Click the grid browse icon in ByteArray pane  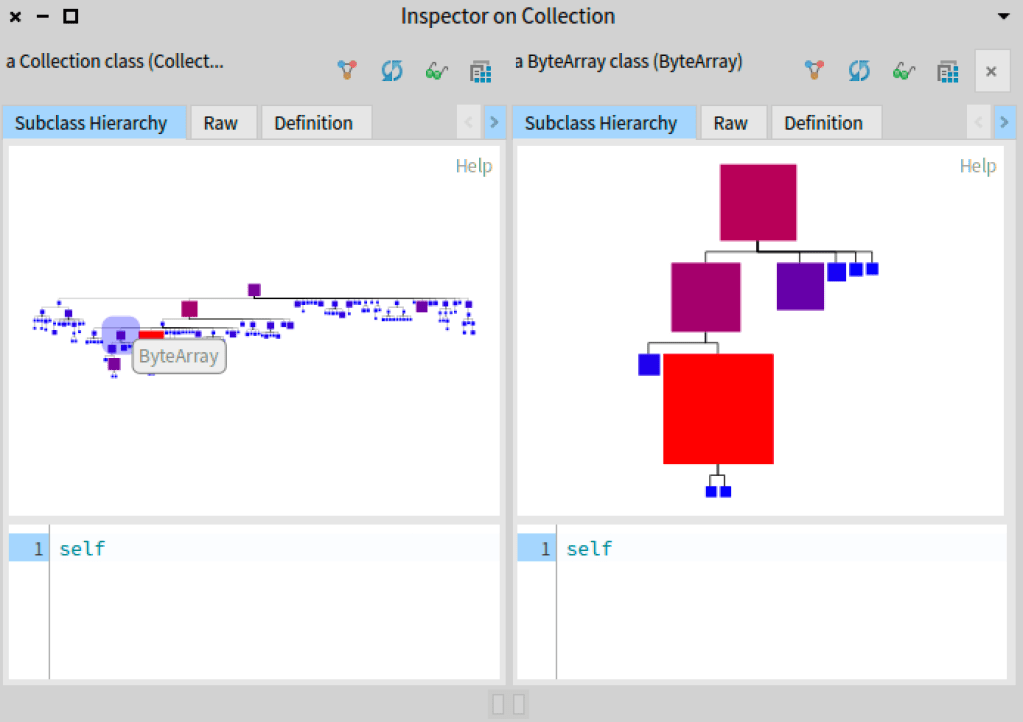(x=948, y=71)
